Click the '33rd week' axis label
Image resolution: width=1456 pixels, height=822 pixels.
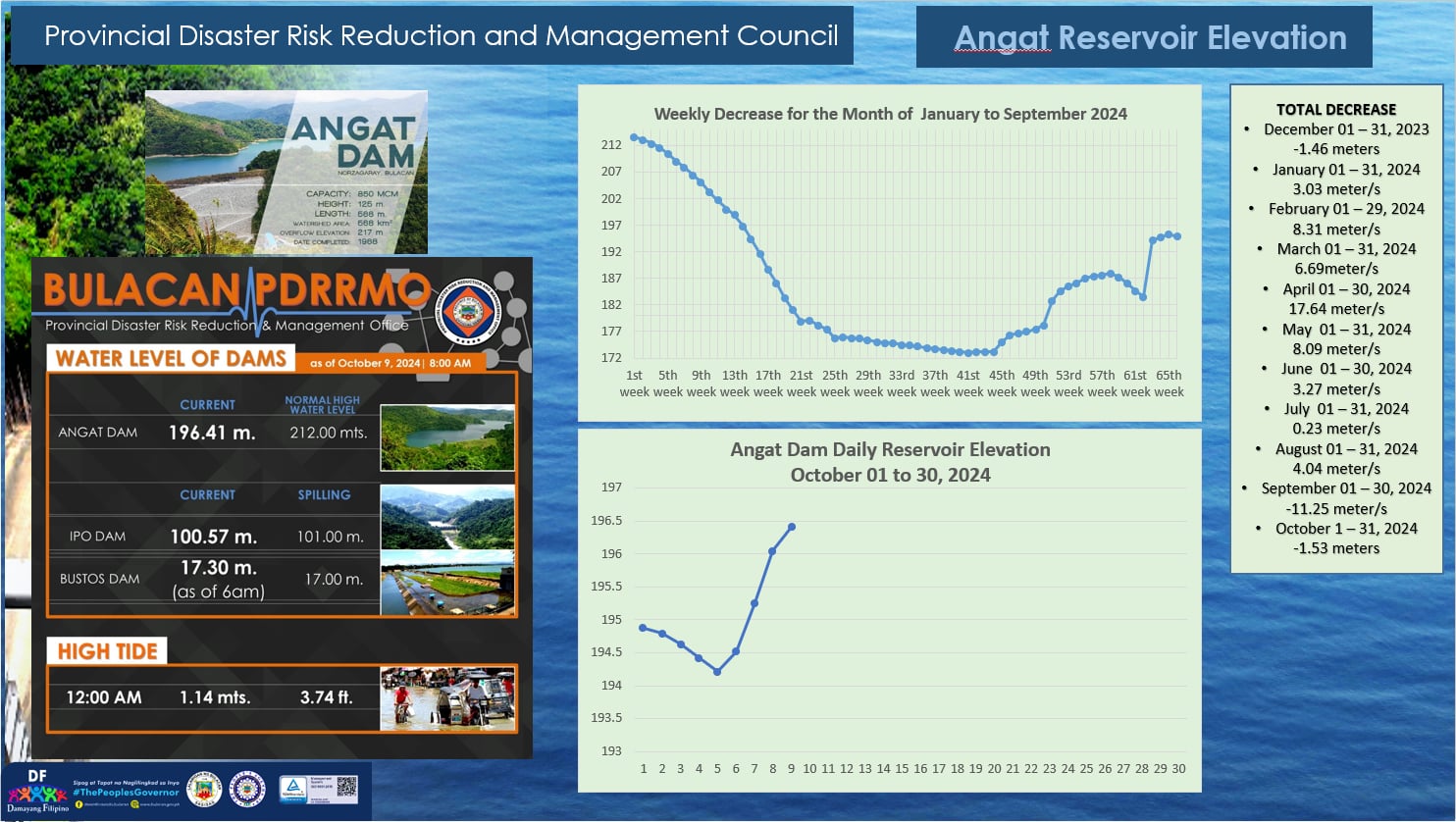coord(902,383)
